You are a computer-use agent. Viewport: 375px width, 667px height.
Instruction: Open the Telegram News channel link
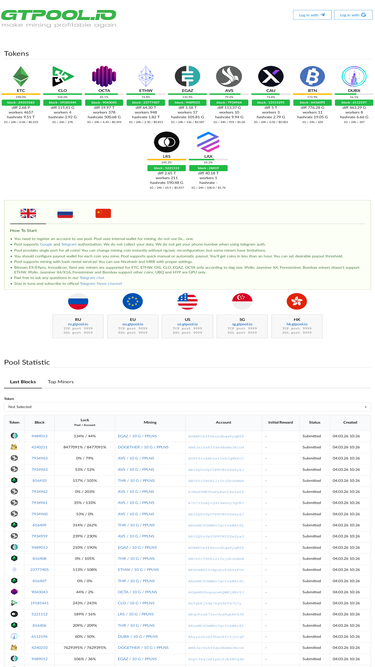coord(101,283)
